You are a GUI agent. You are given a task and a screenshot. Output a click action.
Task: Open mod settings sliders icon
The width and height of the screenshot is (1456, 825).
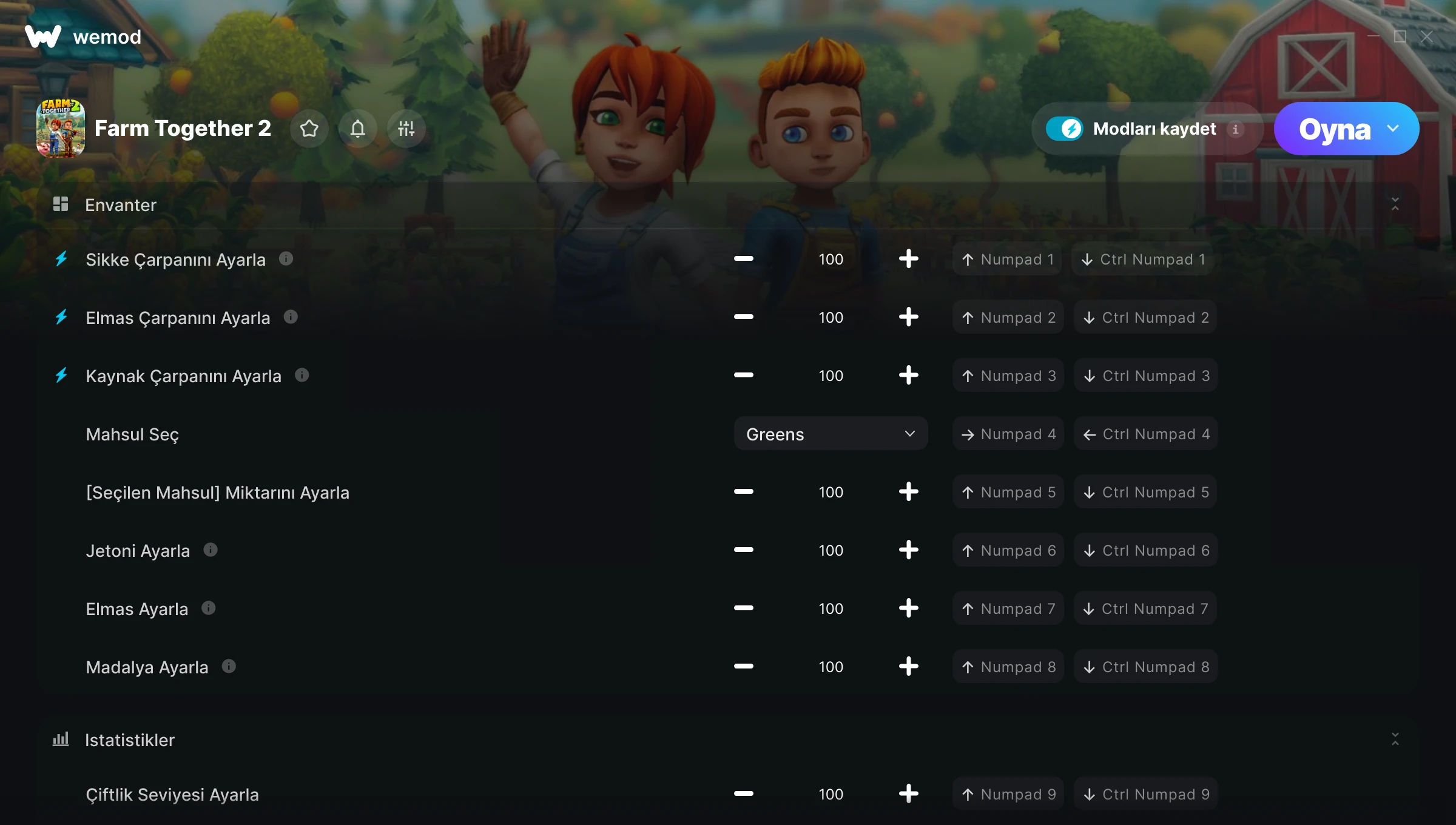click(406, 129)
